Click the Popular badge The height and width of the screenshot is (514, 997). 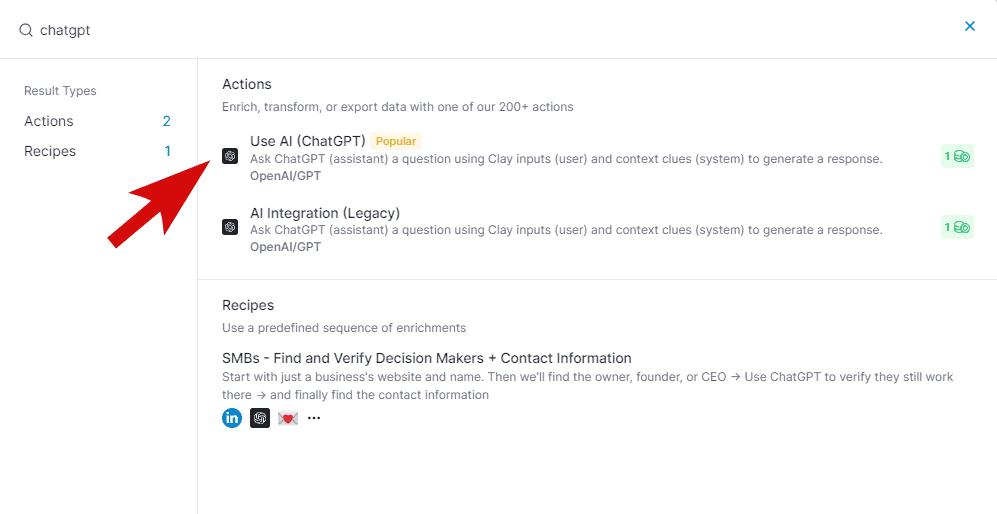pyautogui.click(x=396, y=141)
